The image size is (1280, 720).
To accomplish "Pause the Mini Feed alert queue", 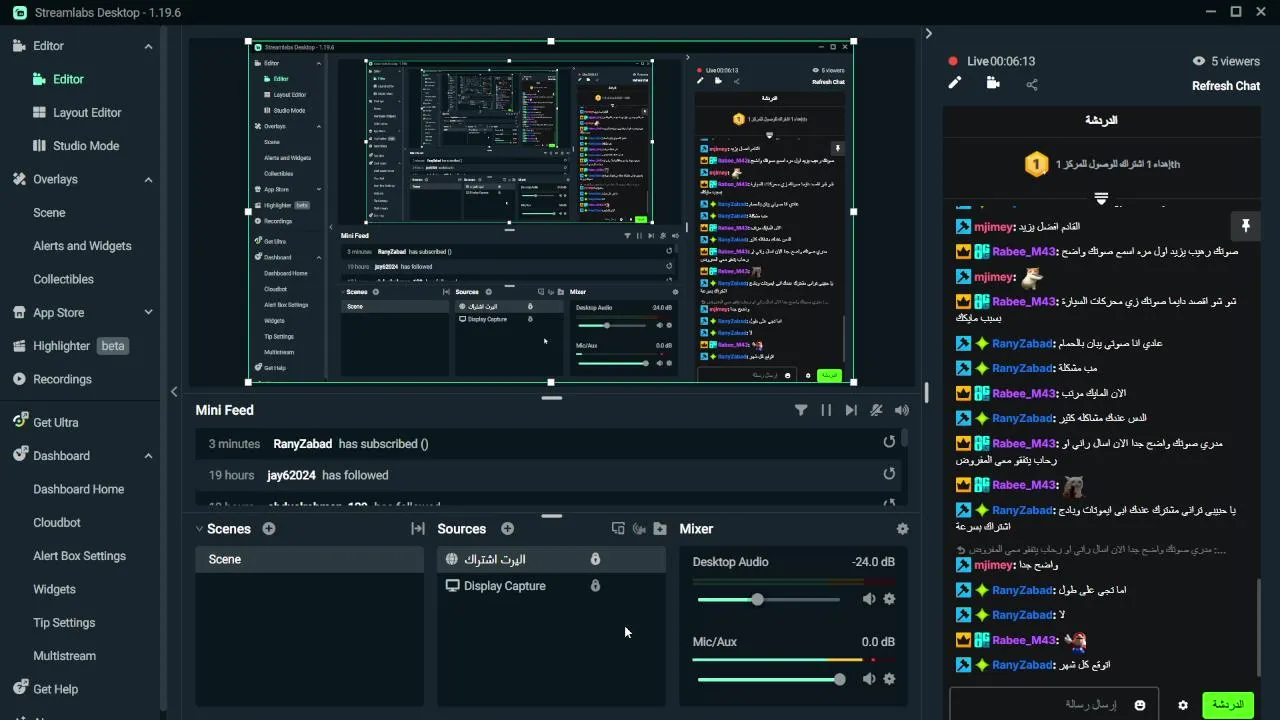I will click(826, 410).
